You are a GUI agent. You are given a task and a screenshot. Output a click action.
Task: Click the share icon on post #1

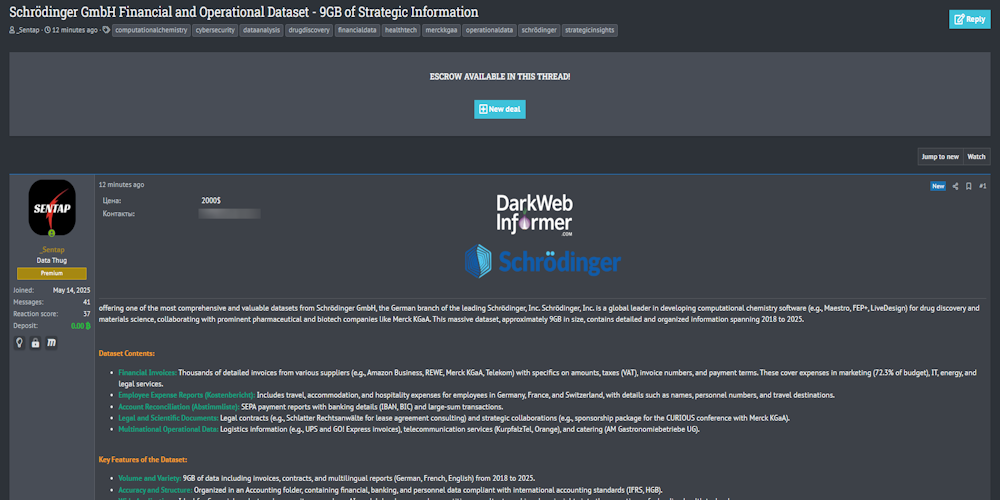pyautogui.click(x=955, y=186)
